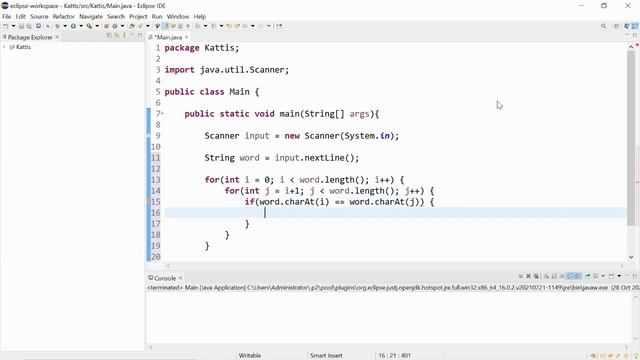
Task: Remove all terminated launches in Console
Action: tap(536, 276)
